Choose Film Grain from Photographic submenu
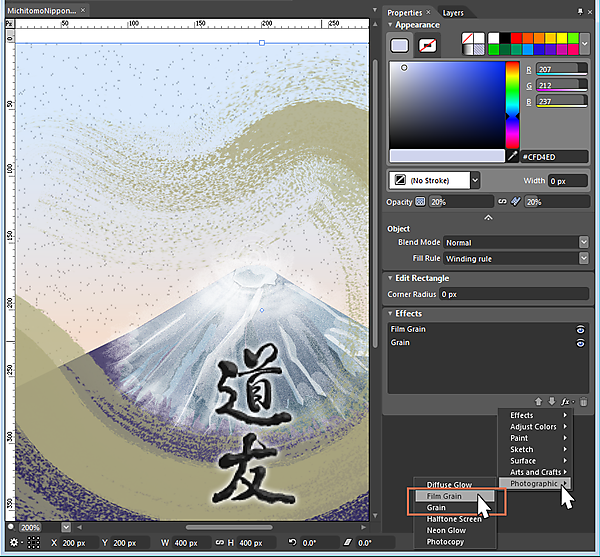Viewport: 600px width, 557px height. click(445, 496)
